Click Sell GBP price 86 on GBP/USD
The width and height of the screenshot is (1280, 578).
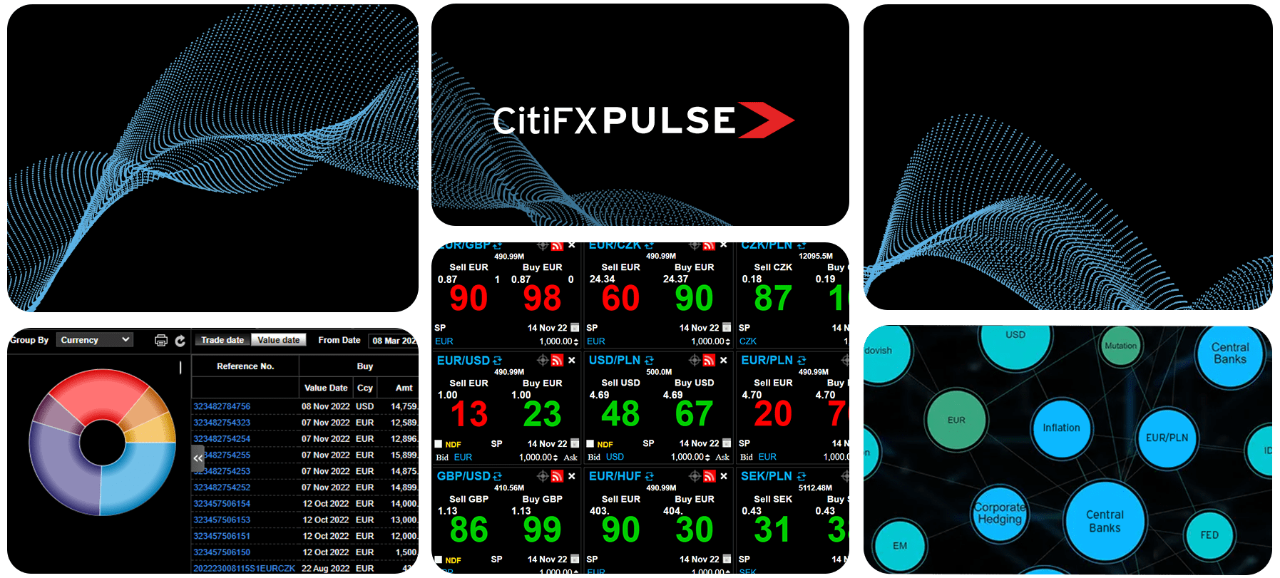tap(468, 529)
